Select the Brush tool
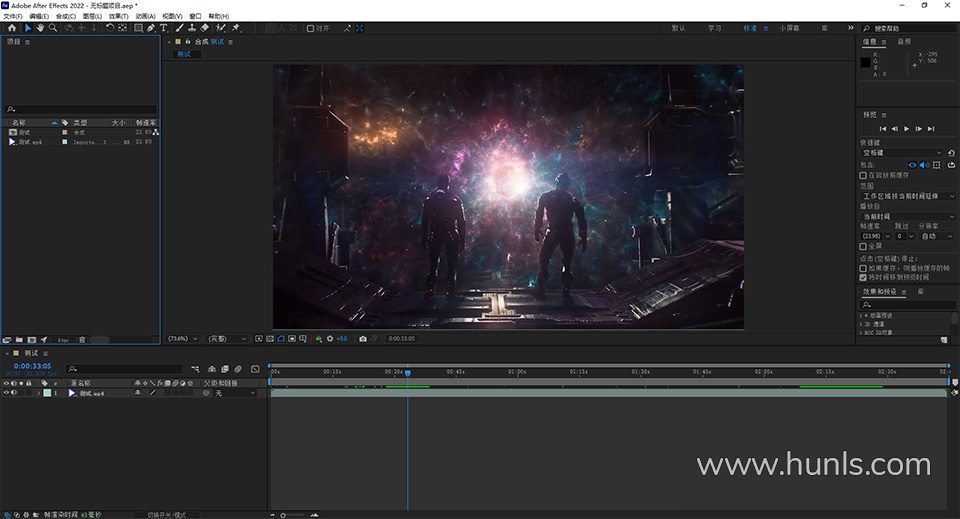The image size is (960, 519). click(179, 28)
